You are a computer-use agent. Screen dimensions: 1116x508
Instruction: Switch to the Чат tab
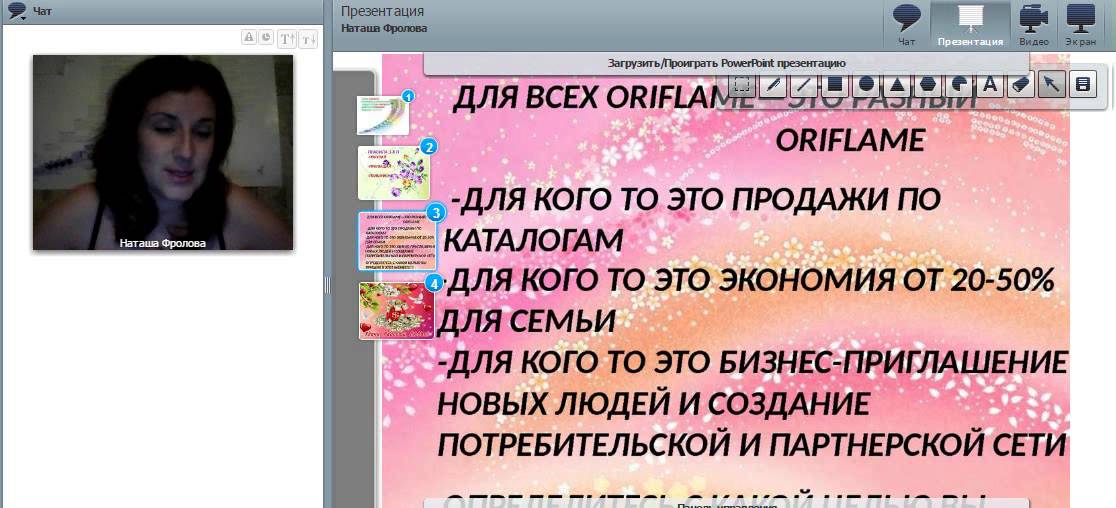(906, 25)
